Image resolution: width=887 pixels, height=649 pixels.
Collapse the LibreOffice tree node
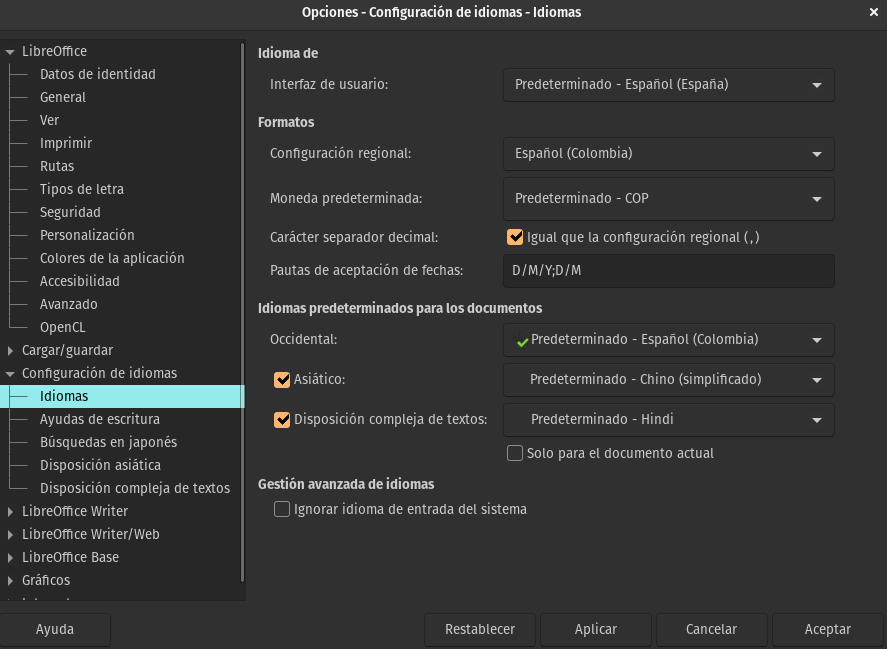[x=10, y=51]
